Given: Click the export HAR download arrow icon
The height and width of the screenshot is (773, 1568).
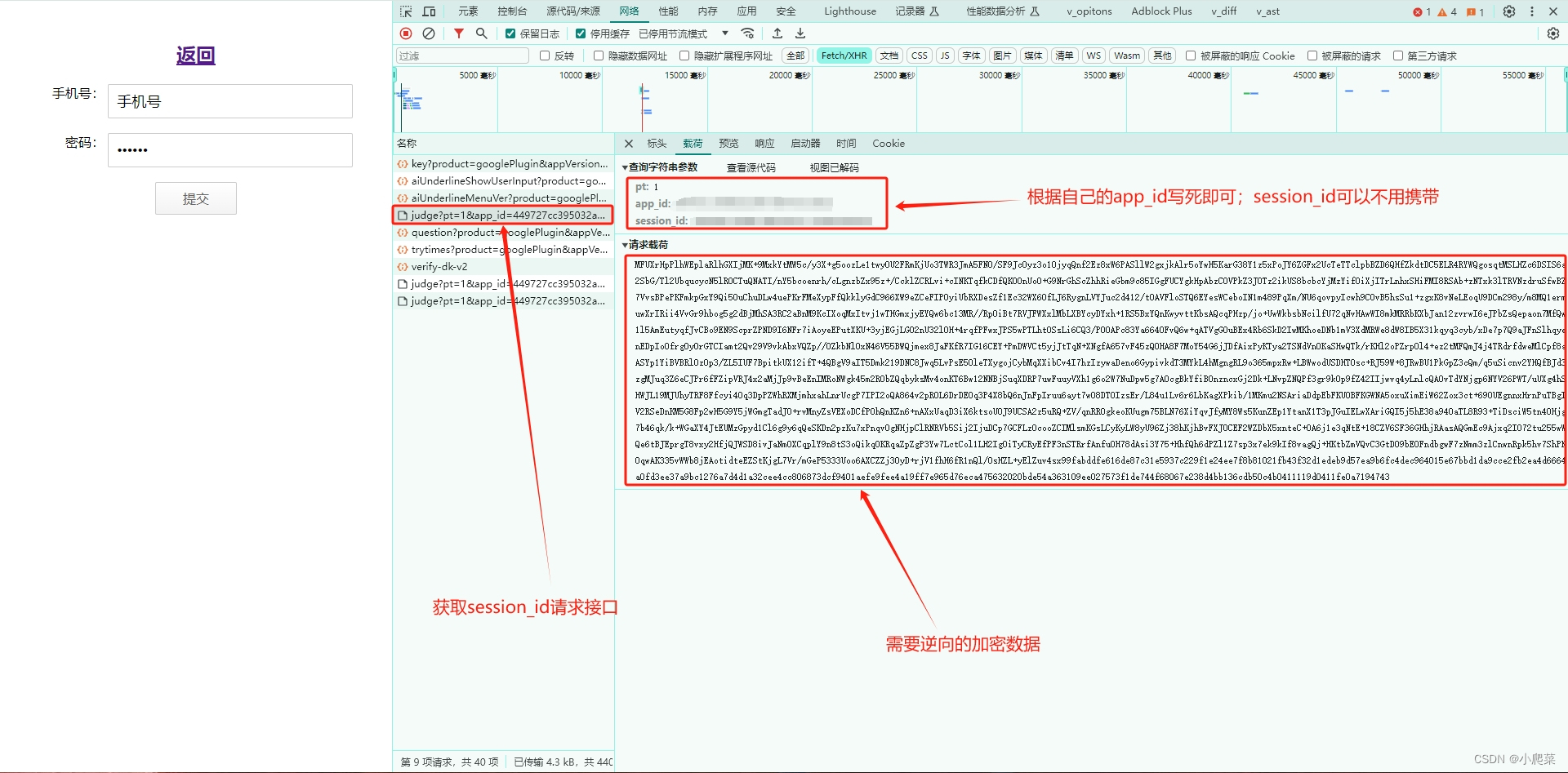Looking at the screenshot, I should [x=800, y=33].
